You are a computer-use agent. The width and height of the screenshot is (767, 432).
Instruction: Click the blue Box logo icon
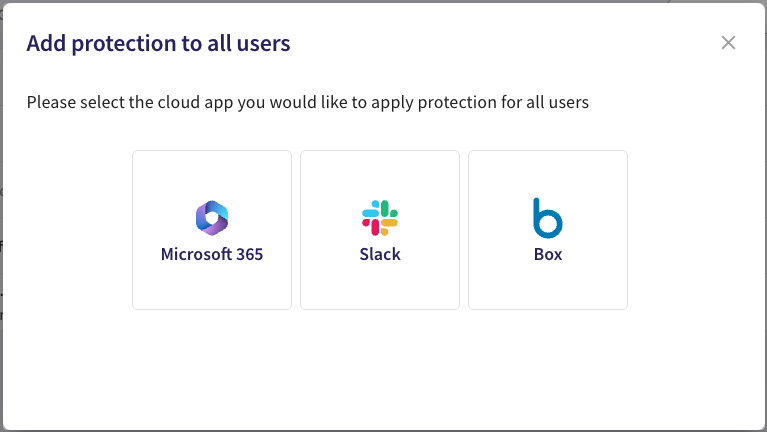[x=548, y=217]
